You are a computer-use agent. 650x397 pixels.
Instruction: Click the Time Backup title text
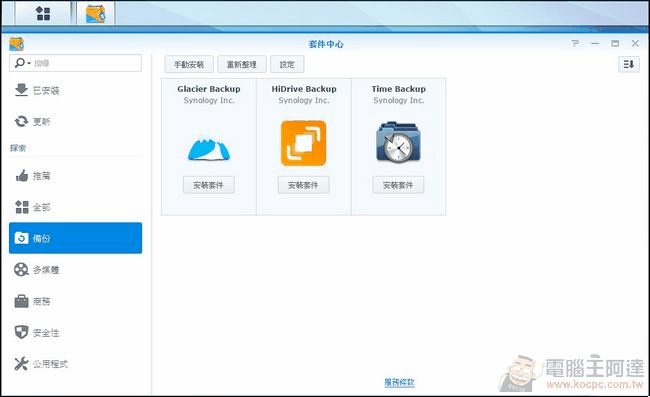[x=399, y=89]
